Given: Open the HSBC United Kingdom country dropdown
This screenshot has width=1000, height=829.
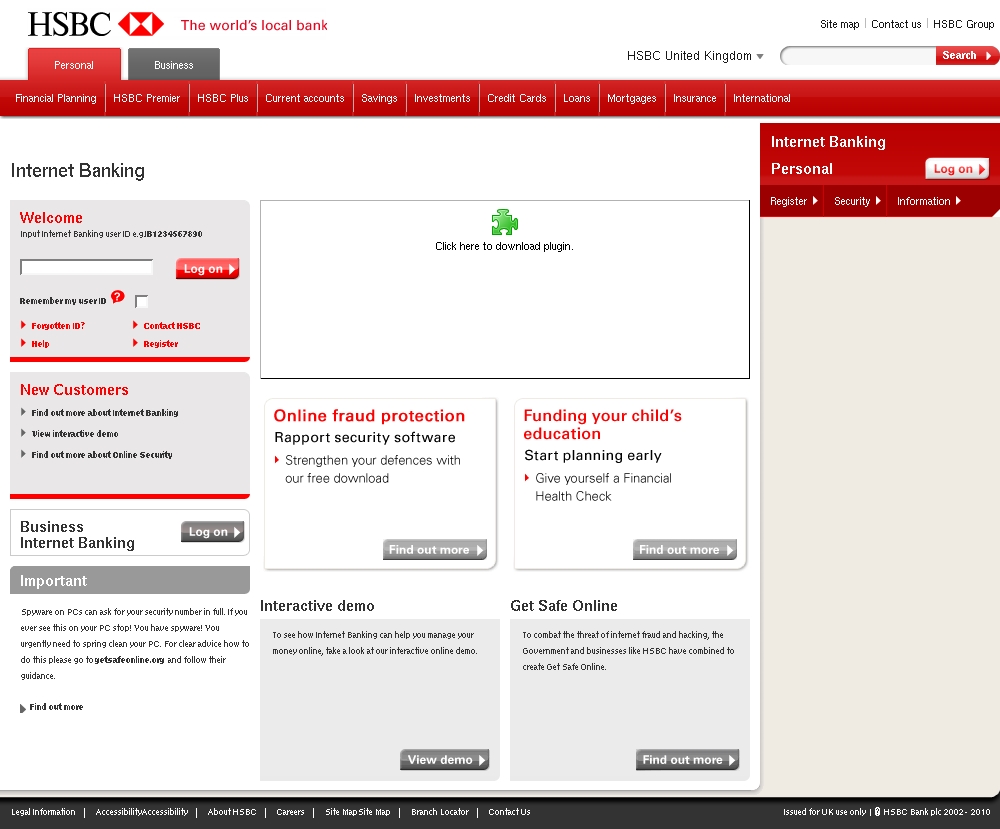Looking at the screenshot, I should click(695, 56).
